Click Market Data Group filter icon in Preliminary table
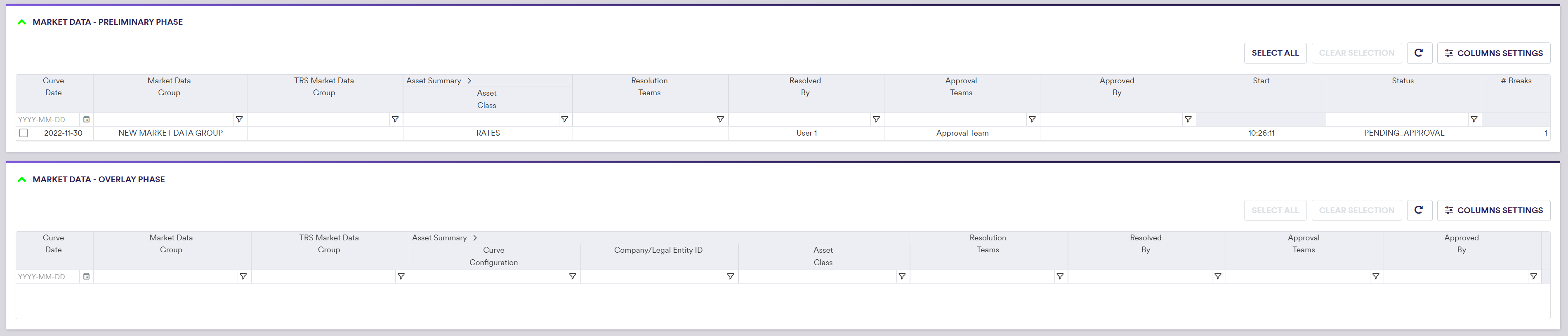Image resolution: width=1568 pixels, height=336 pixels. tap(239, 119)
